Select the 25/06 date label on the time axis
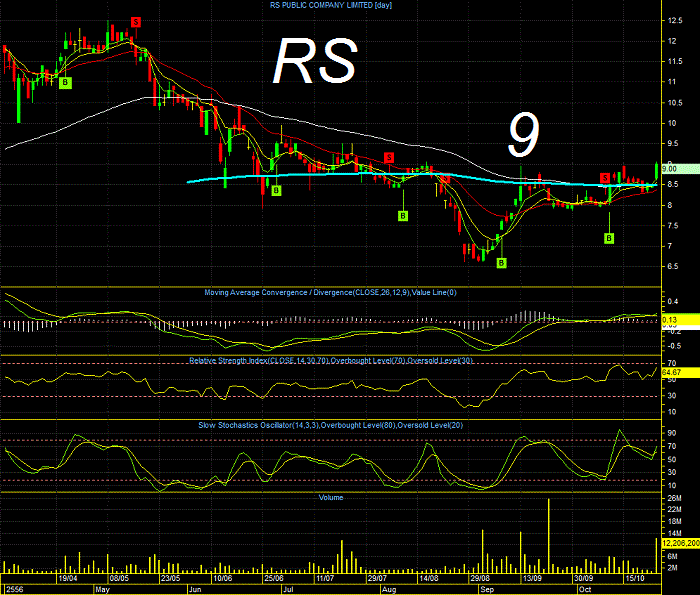Image resolution: width=700 pixels, height=595 pixels. point(274,578)
